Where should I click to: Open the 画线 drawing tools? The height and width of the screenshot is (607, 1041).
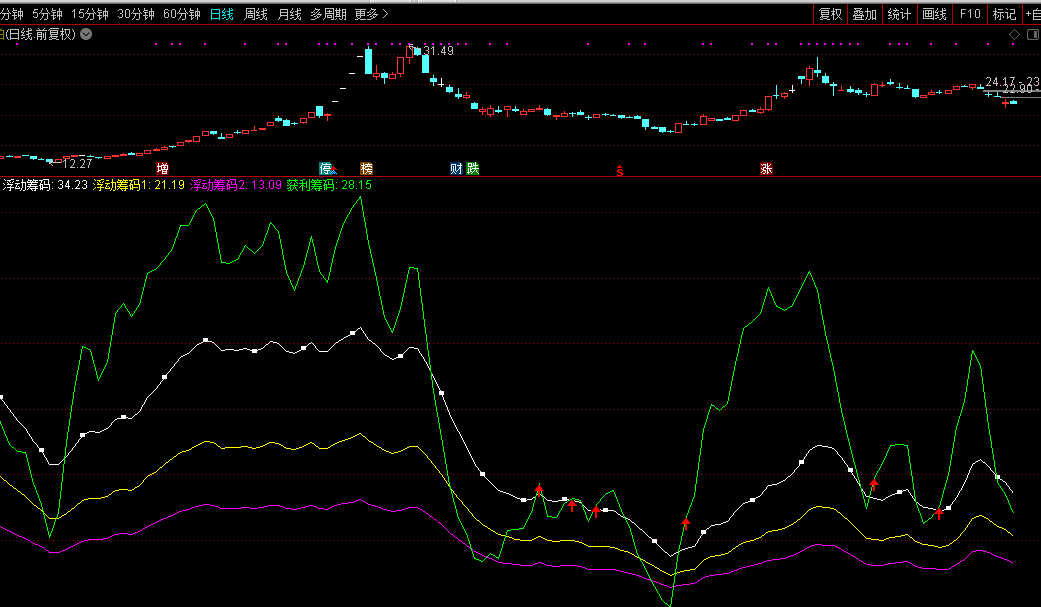click(x=934, y=14)
